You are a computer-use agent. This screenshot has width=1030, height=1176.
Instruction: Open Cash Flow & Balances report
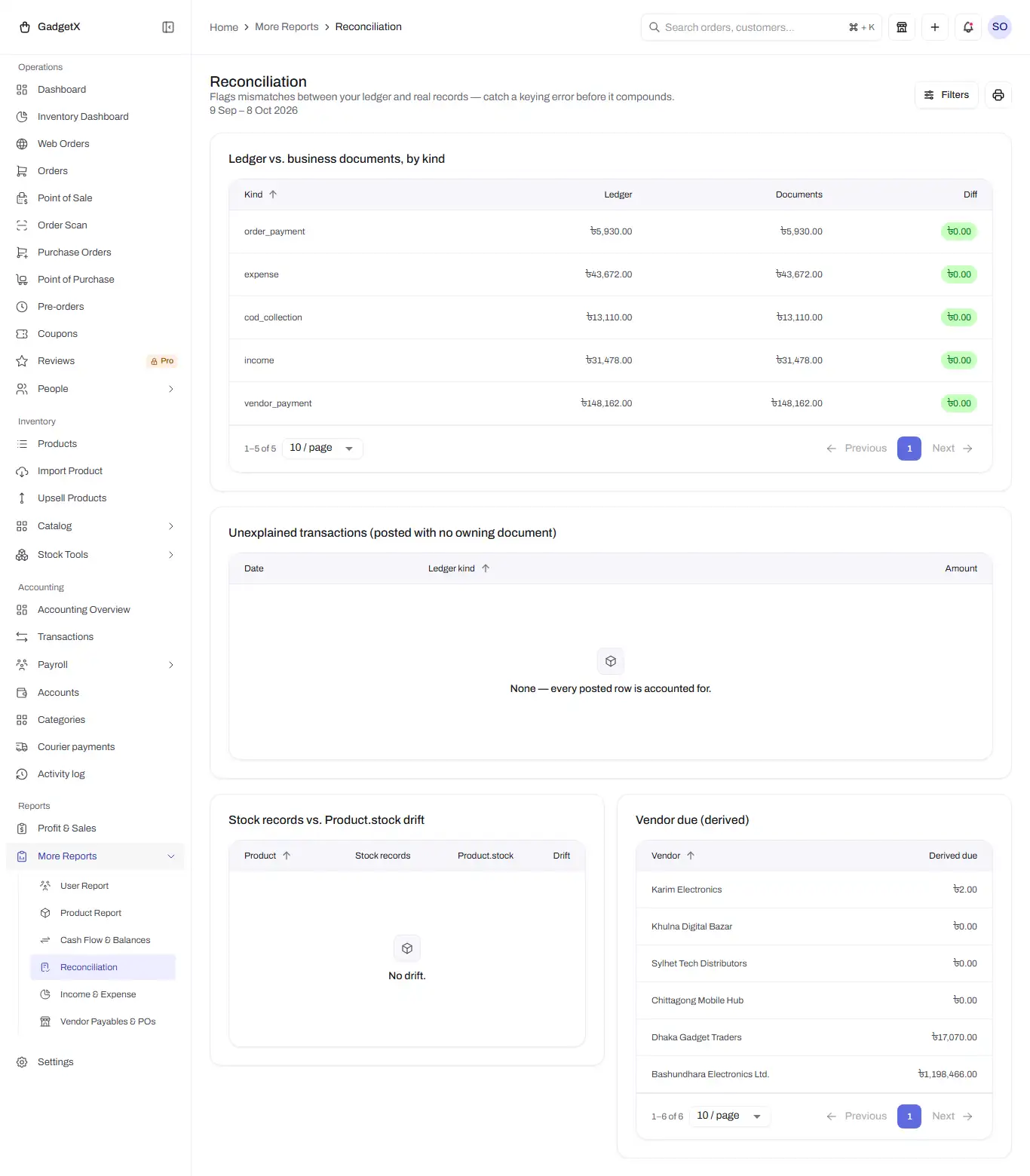[103, 940]
